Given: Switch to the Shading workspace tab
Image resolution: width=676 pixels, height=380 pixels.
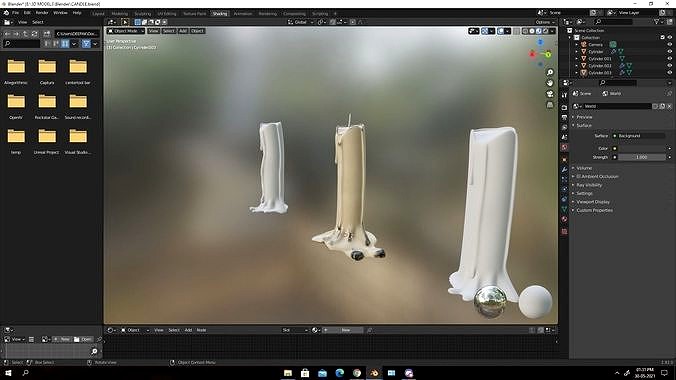Looking at the screenshot, I should coord(219,14).
